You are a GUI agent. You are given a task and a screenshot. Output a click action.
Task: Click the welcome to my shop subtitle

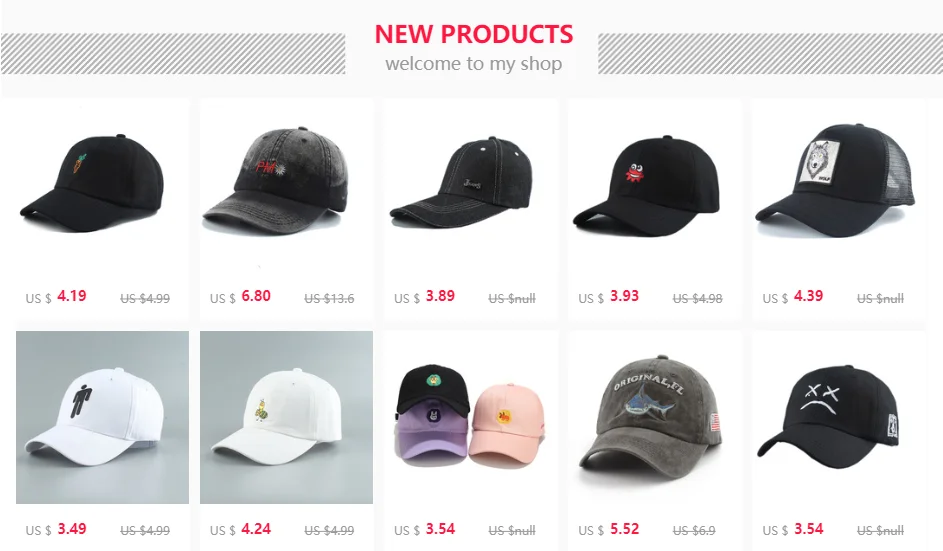(x=474, y=63)
